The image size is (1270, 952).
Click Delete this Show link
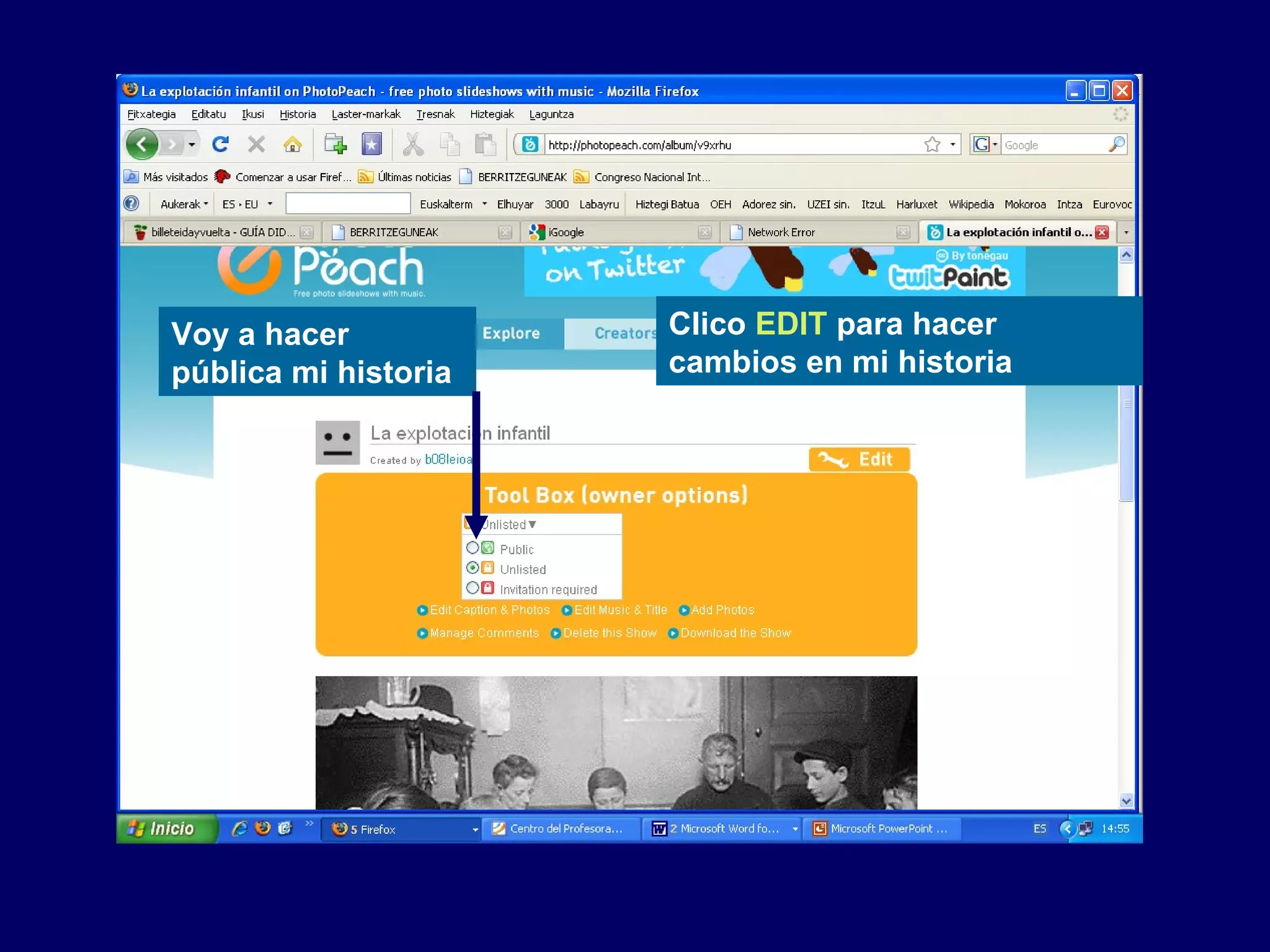pyautogui.click(x=609, y=633)
